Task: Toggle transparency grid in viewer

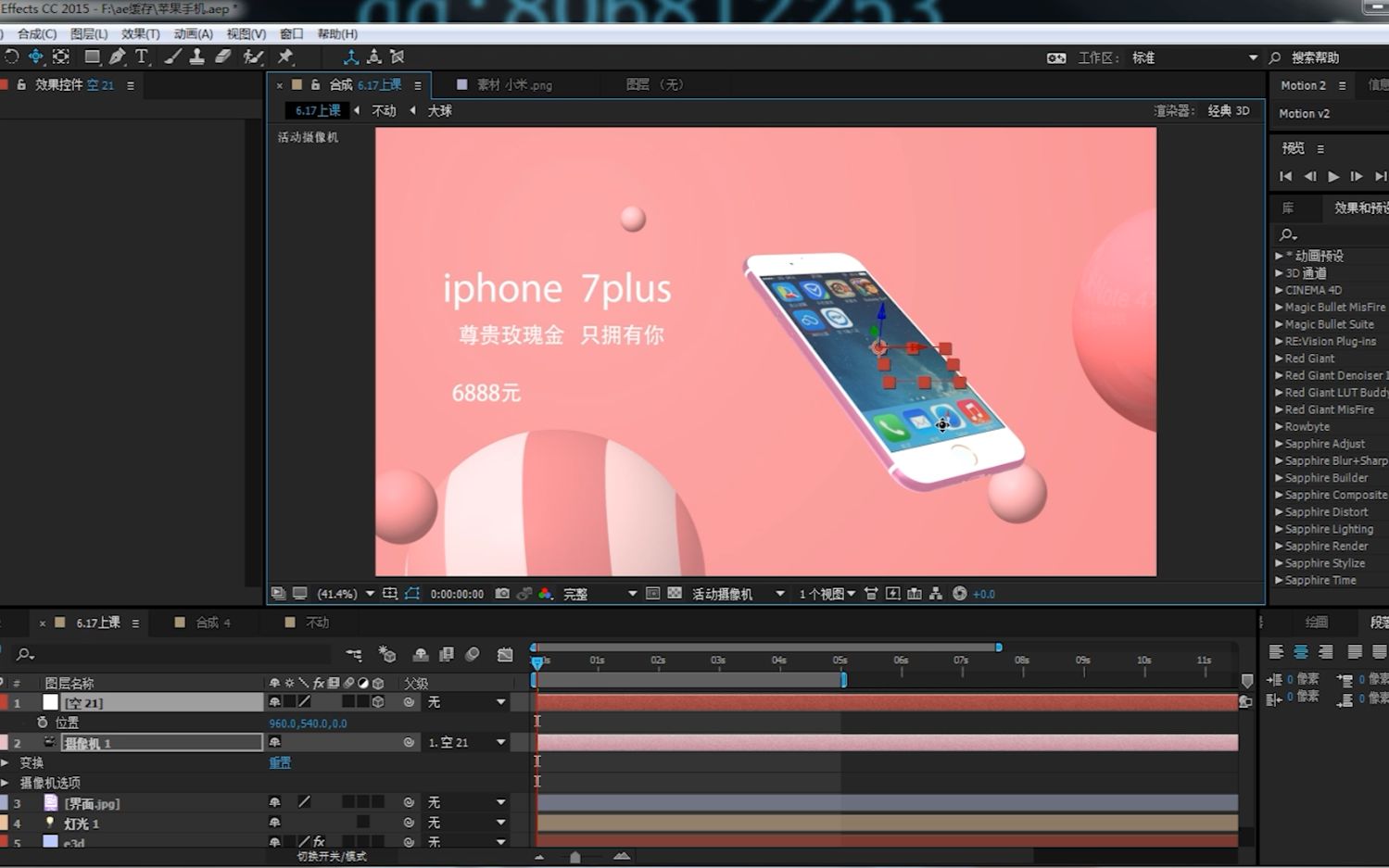Action: point(675,594)
